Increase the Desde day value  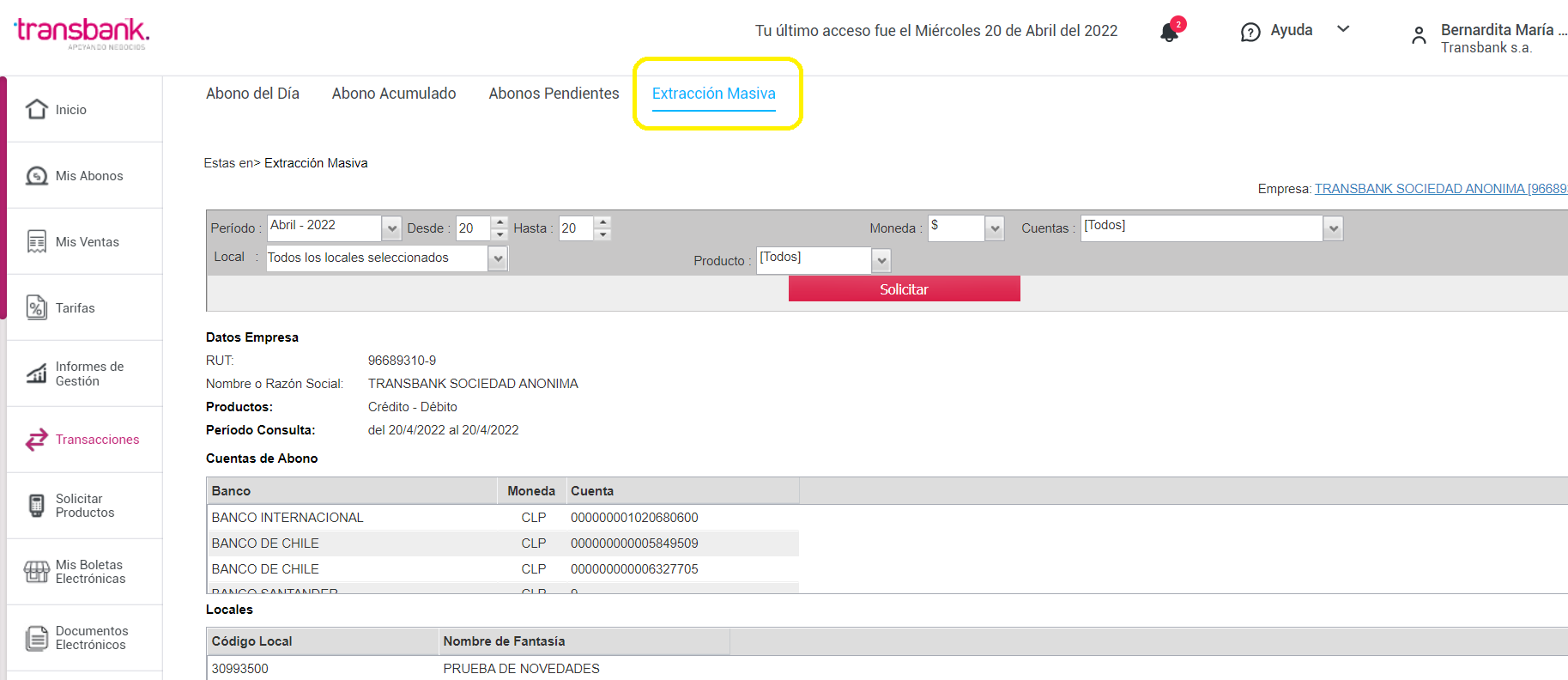click(x=499, y=222)
